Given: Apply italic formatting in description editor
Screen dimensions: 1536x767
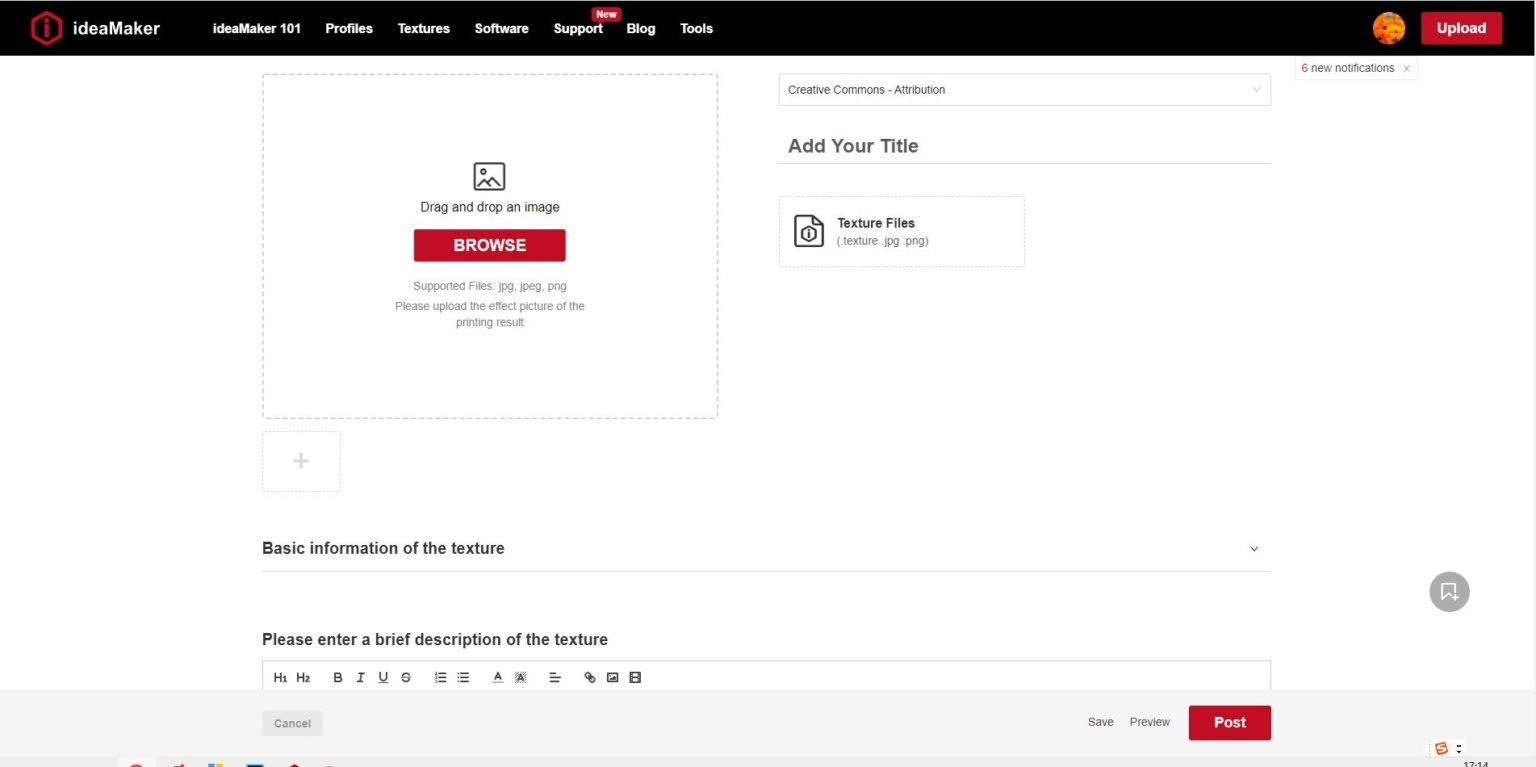Looking at the screenshot, I should (360, 678).
